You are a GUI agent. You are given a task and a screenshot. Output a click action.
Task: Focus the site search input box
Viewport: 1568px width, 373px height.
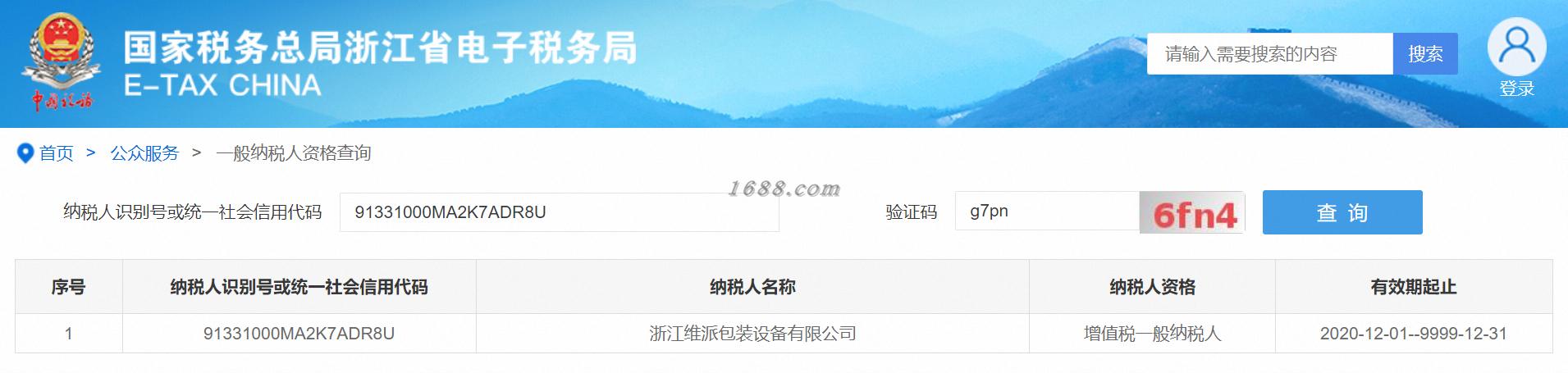[1269, 54]
